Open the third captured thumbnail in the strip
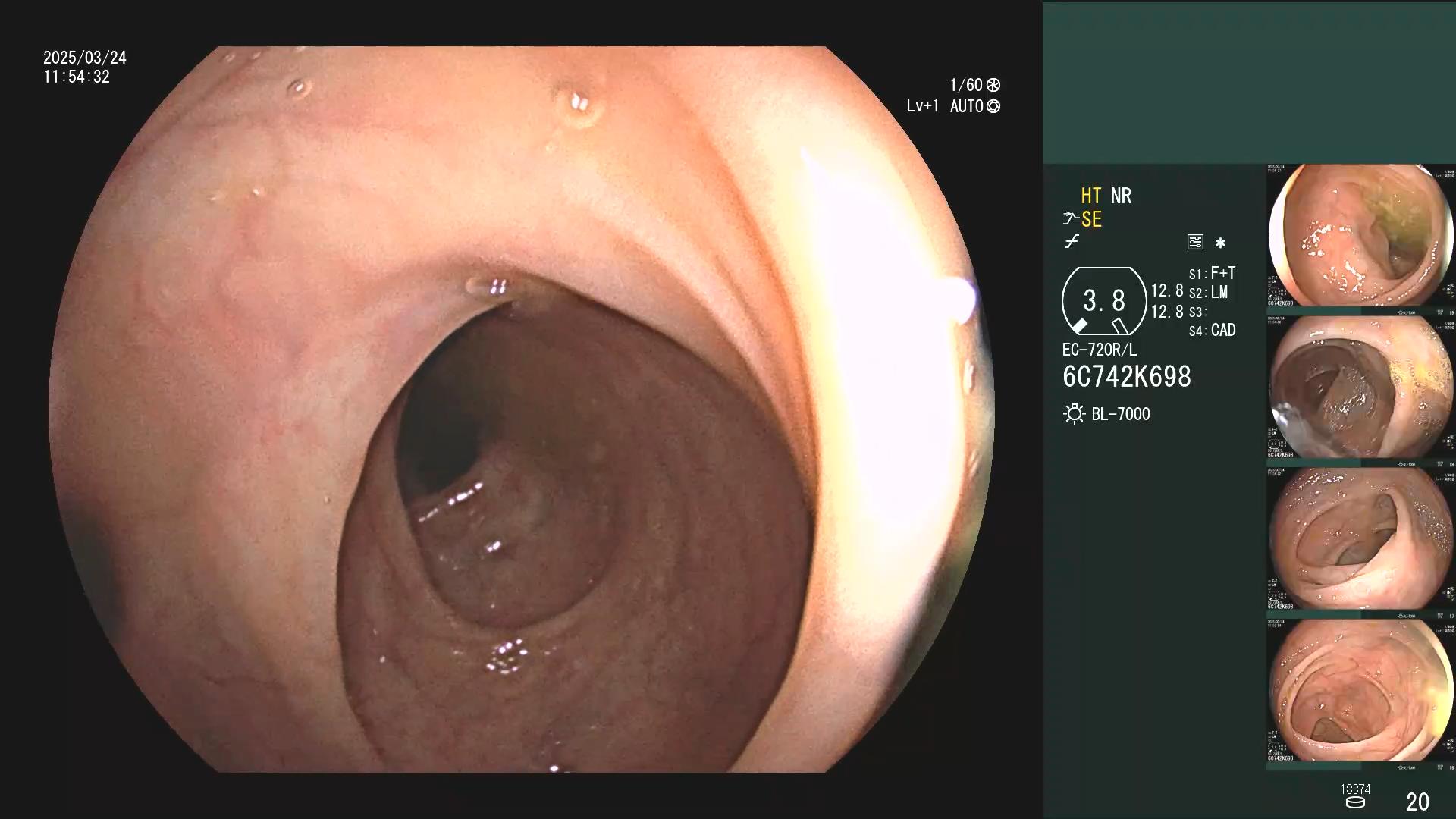The width and height of the screenshot is (1456, 819). (x=1361, y=539)
